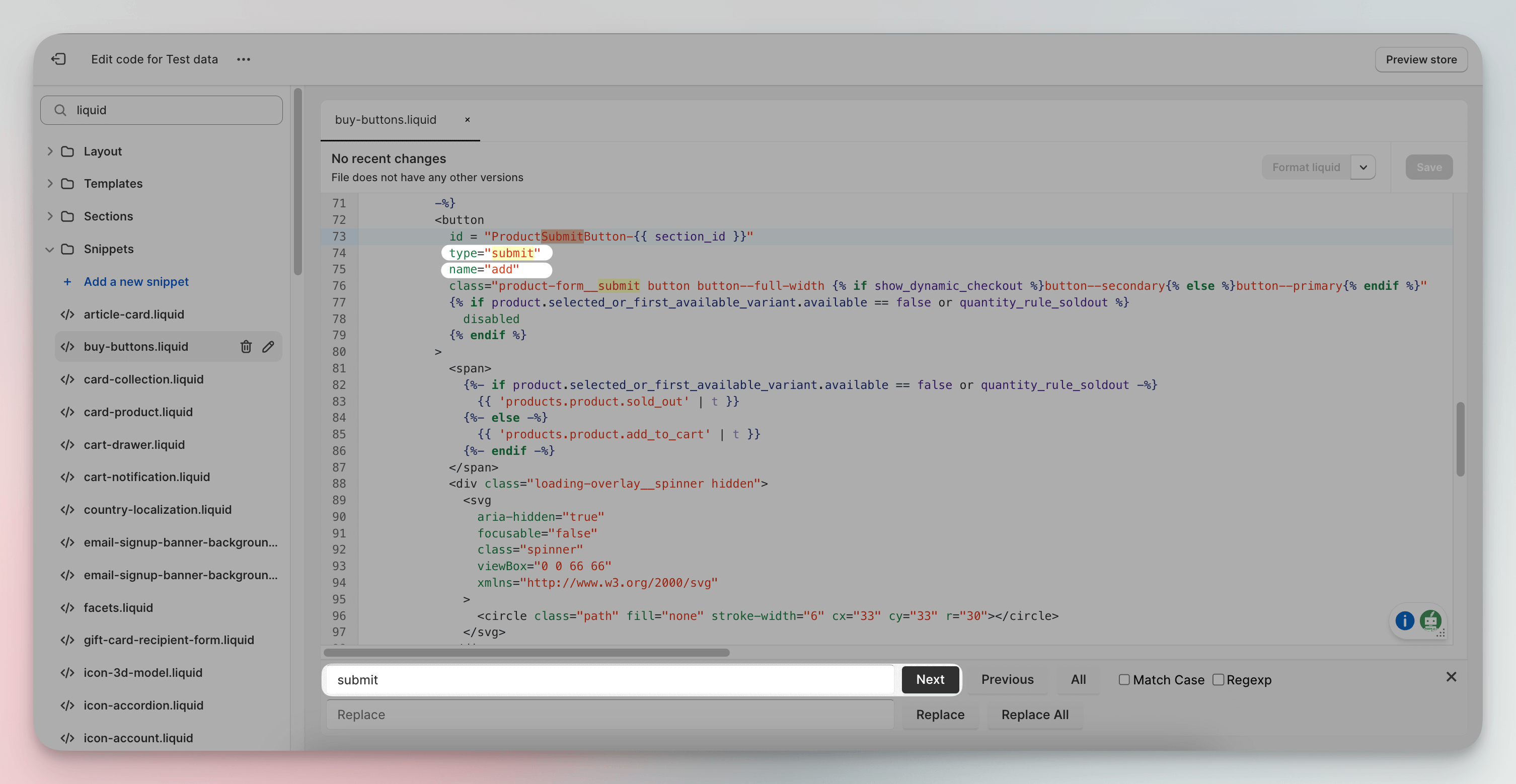The height and width of the screenshot is (784, 1516).
Task: Click the info icon in the bottom right
Action: [1406, 621]
